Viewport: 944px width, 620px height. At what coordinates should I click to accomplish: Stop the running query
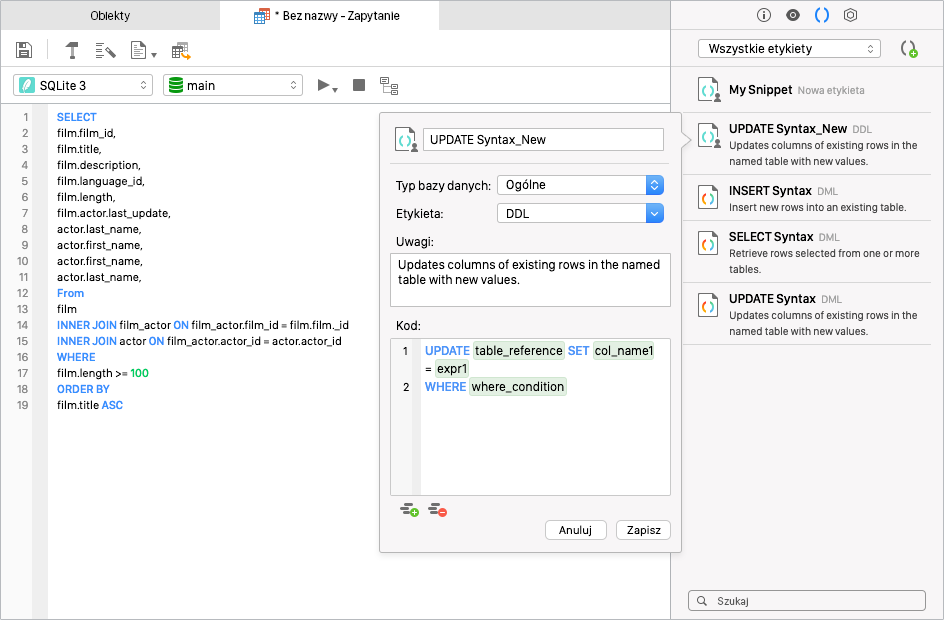(359, 85)
